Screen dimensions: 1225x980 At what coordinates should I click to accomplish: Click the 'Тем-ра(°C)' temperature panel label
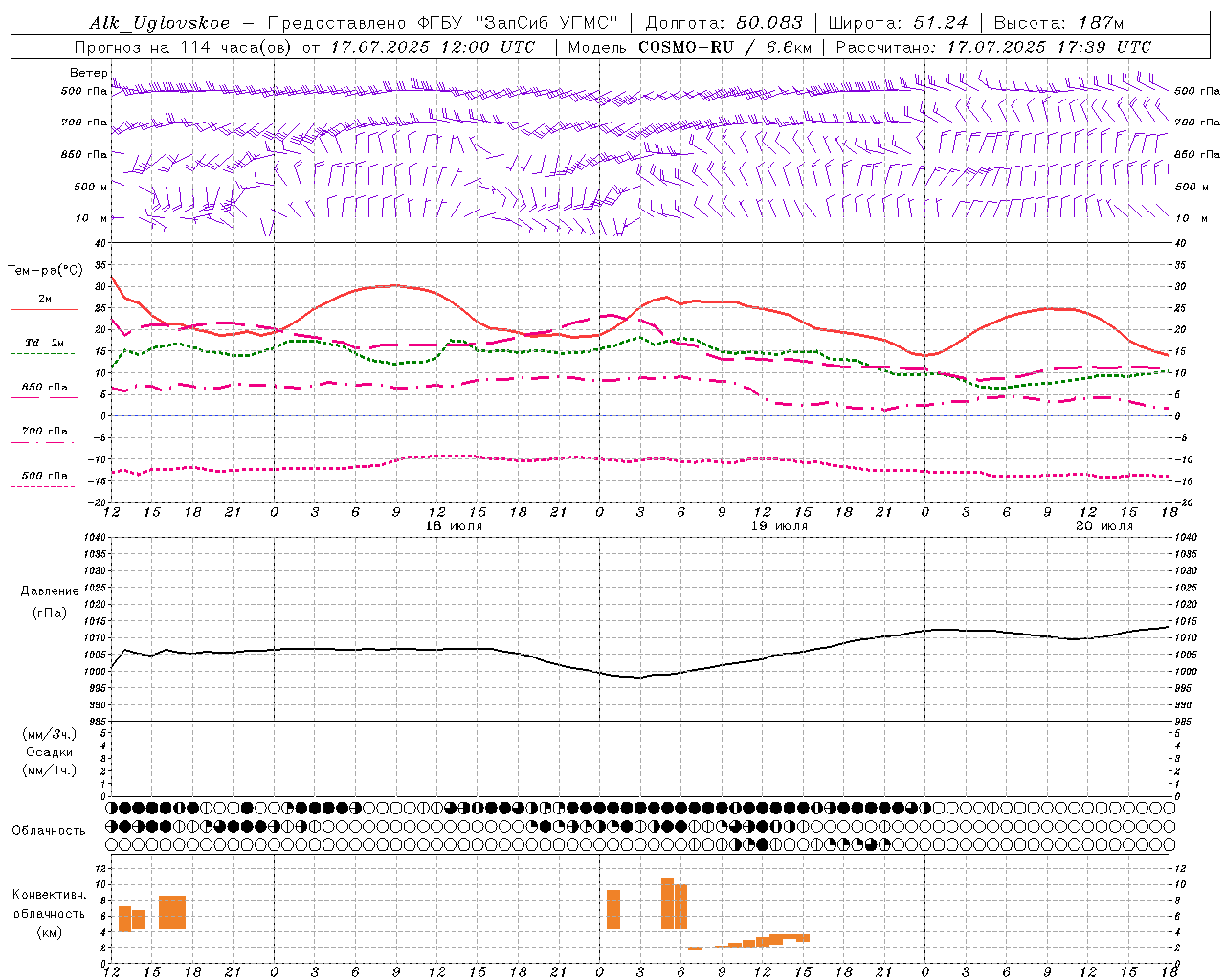tap(45, 271)
